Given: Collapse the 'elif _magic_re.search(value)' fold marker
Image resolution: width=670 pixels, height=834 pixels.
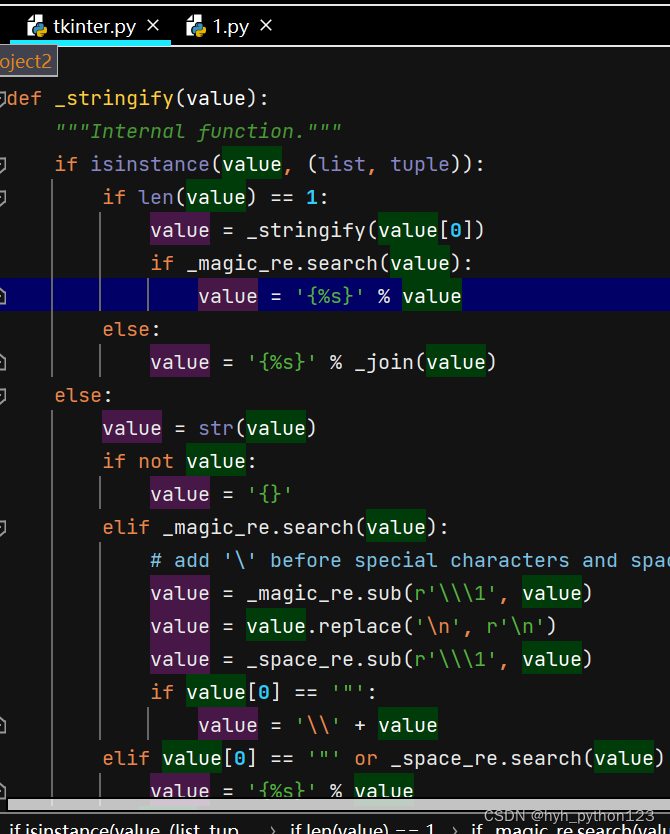Looking at the screenshot, I should (2, 527).
